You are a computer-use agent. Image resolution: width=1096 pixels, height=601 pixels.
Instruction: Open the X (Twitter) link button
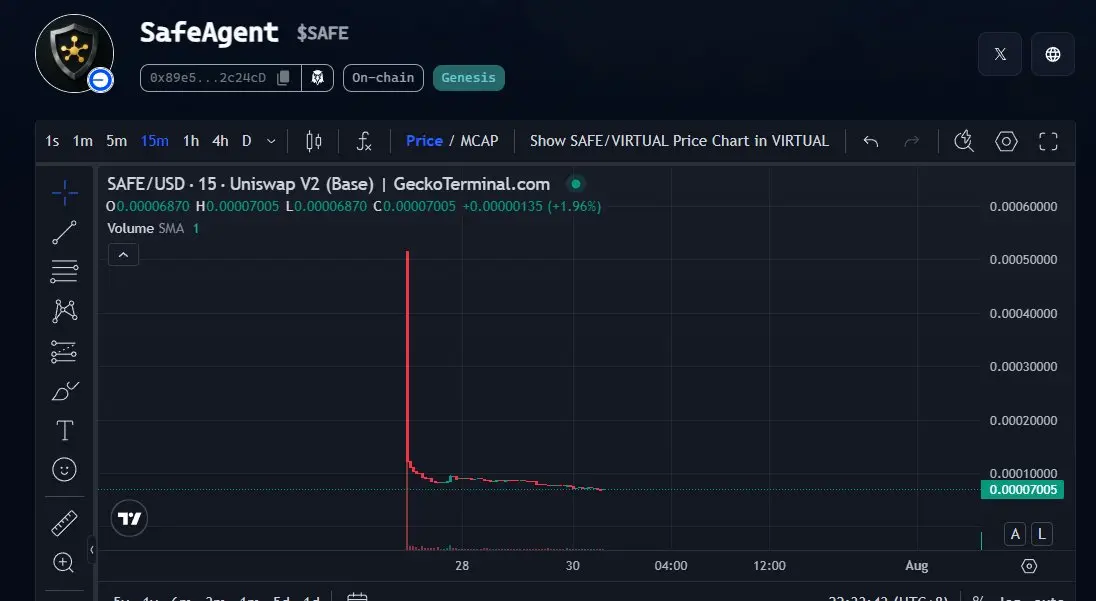[x=1000, y=54]
